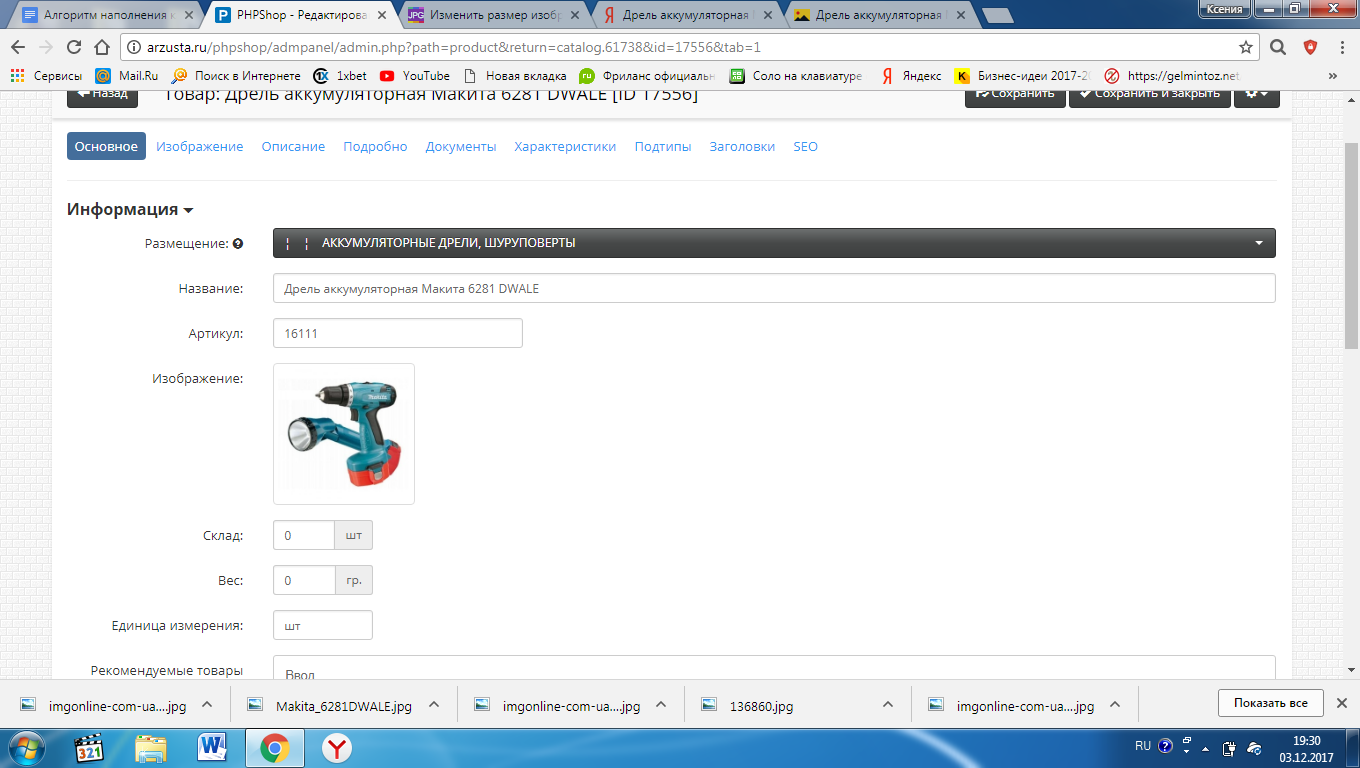Open the Яндекс bookmark

pos(911,76)
